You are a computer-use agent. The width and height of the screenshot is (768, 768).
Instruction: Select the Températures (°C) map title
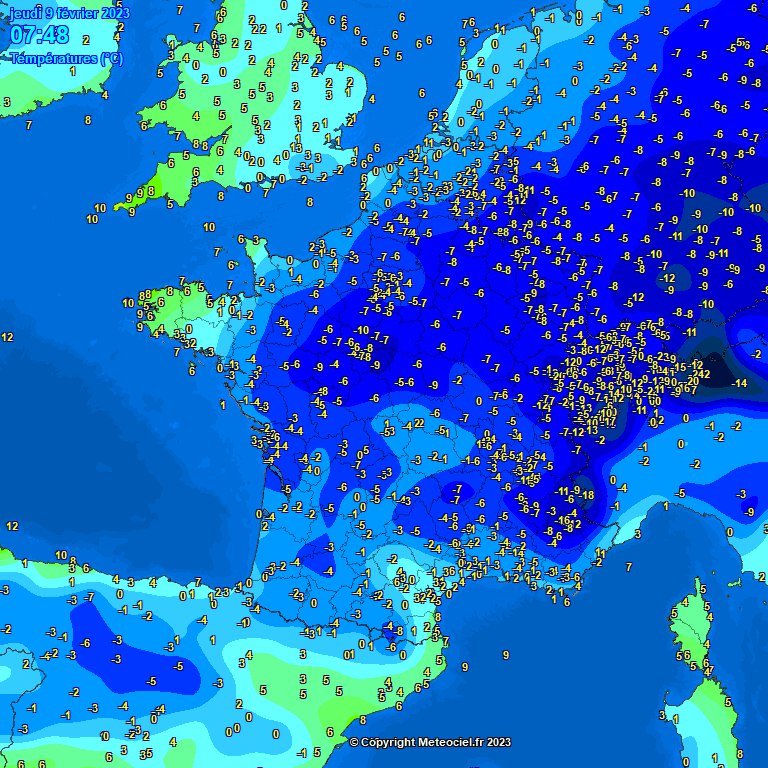tap(66, 58)
